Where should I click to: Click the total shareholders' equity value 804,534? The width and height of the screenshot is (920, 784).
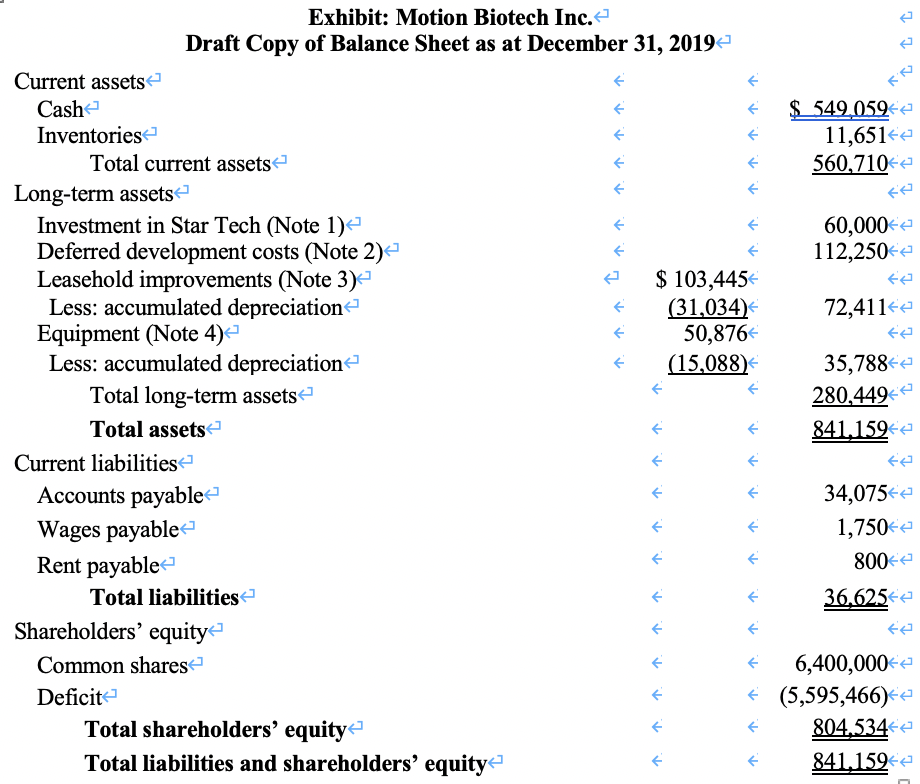click(x=850, y=728)
